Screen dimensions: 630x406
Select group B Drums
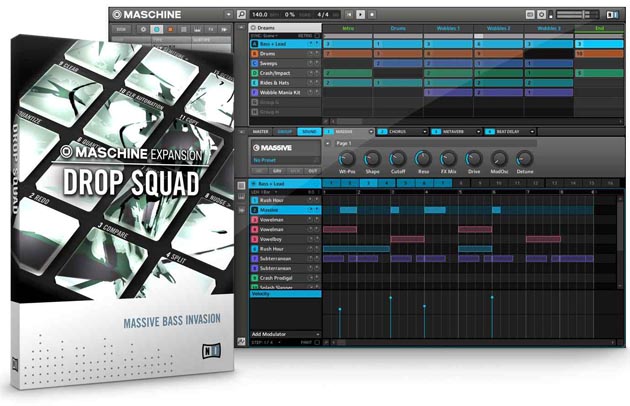click(285, 53)
